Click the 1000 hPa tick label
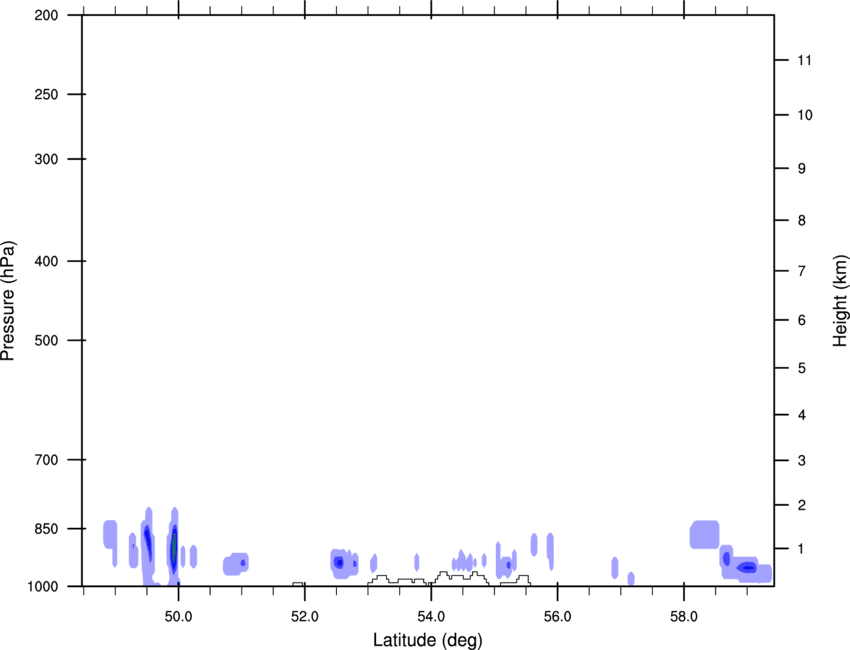 coord(43,586)
